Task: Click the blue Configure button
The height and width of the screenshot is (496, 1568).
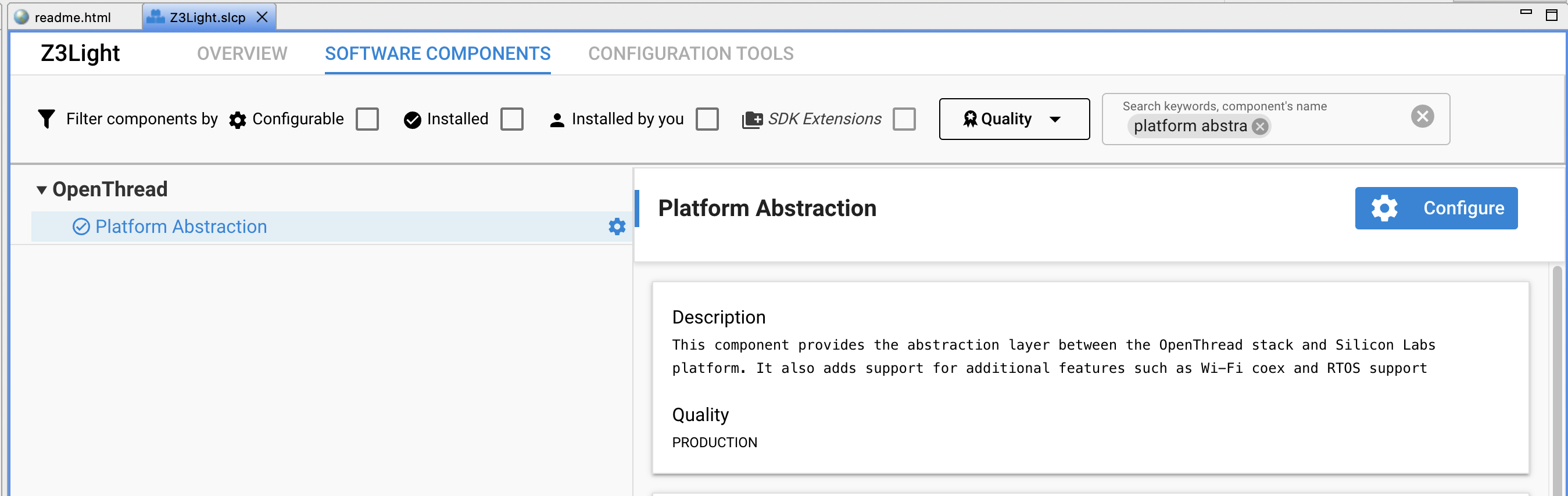Action: pyautogui.click(x=1436, y=208)
